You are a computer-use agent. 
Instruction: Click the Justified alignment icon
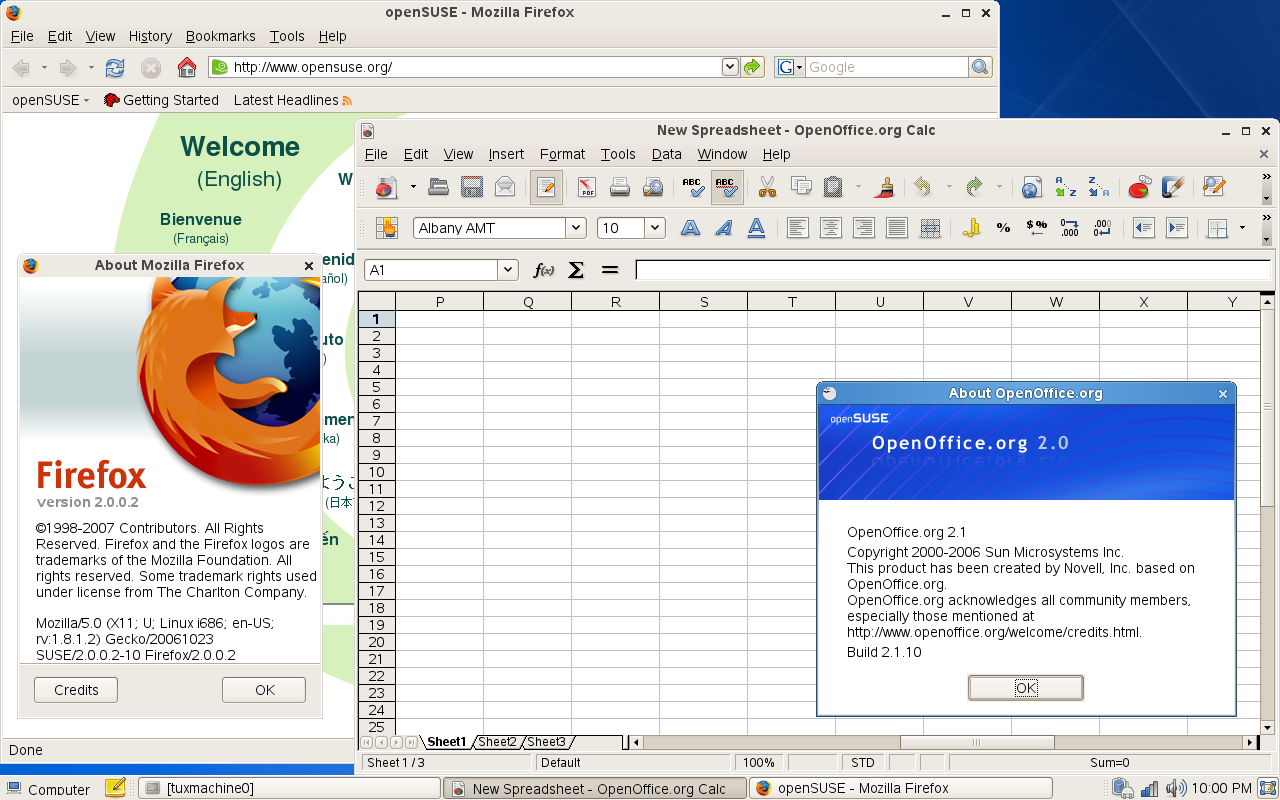click(x=897, y=228)
